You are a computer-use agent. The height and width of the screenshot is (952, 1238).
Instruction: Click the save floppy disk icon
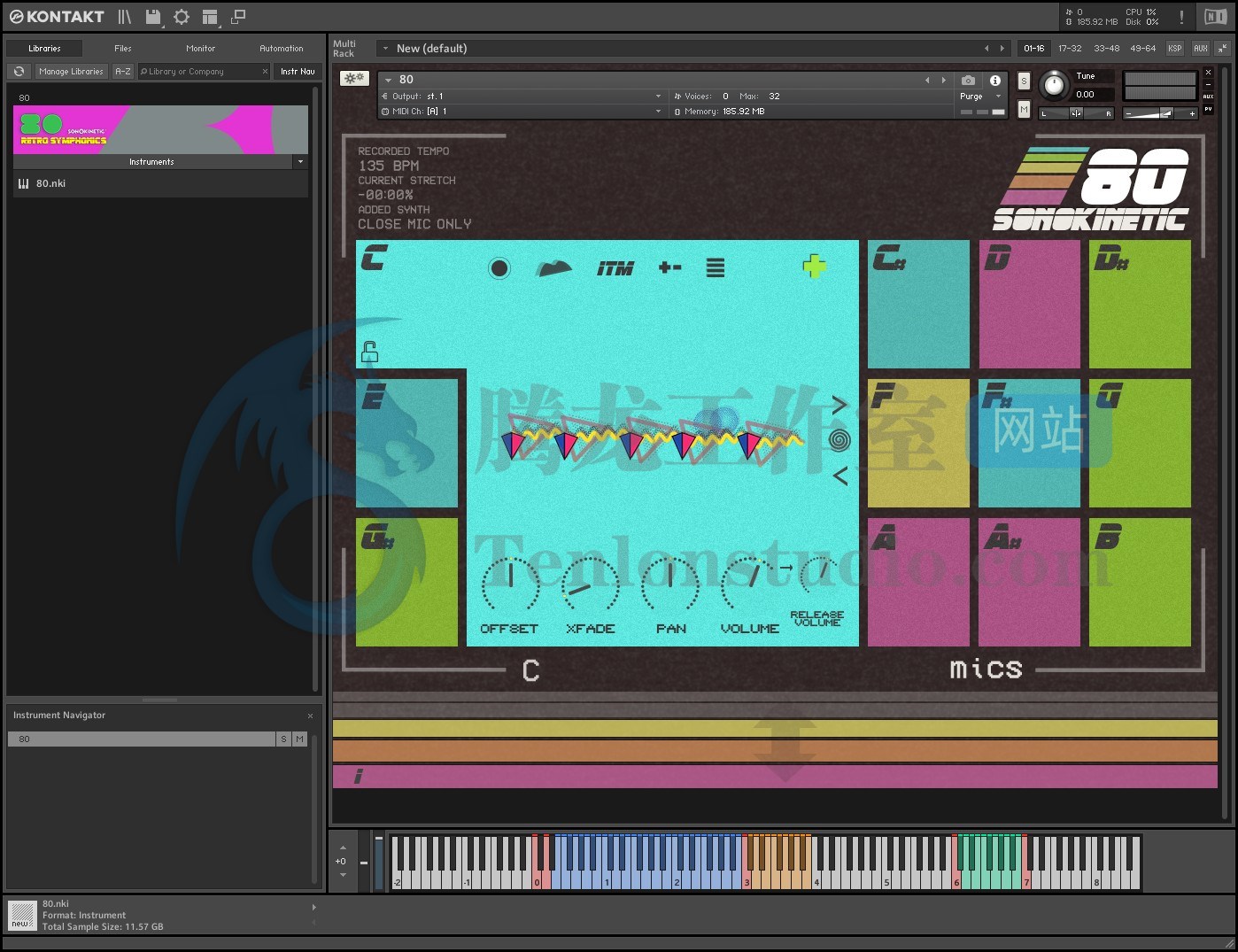click(153, 17)
